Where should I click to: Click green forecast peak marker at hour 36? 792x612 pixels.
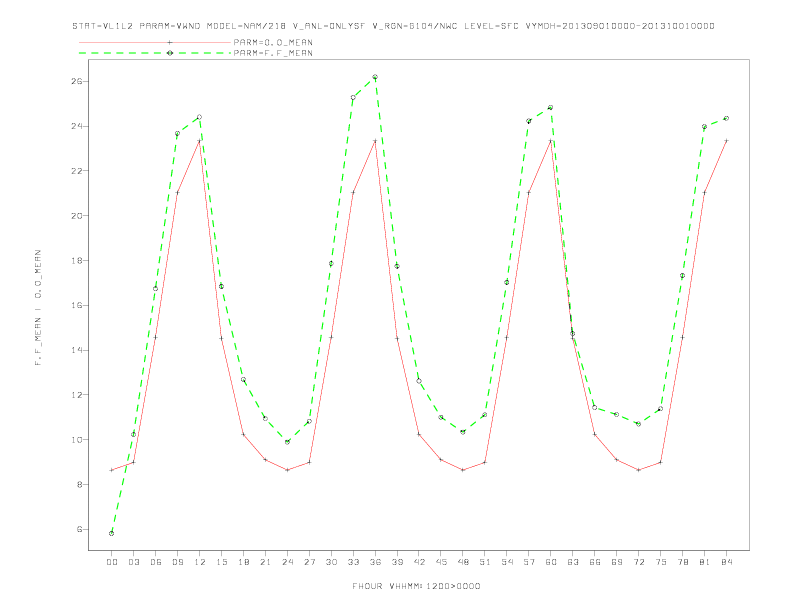pyautogui.click(x=375, y=77)
